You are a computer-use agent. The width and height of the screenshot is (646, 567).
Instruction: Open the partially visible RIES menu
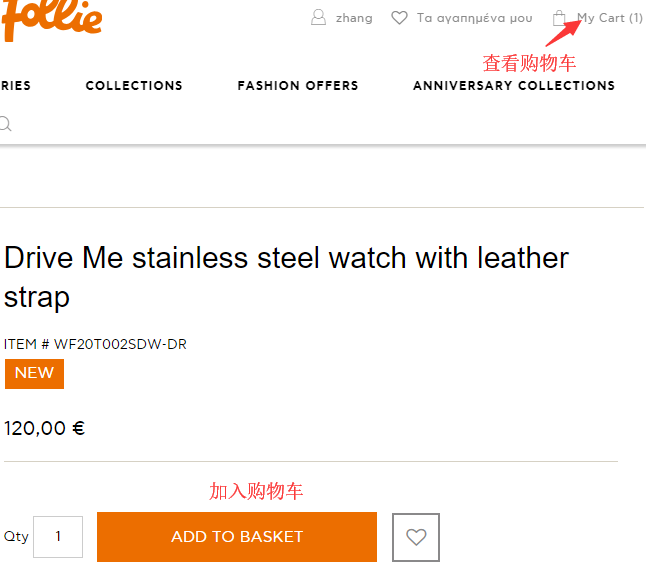[15, 85]
